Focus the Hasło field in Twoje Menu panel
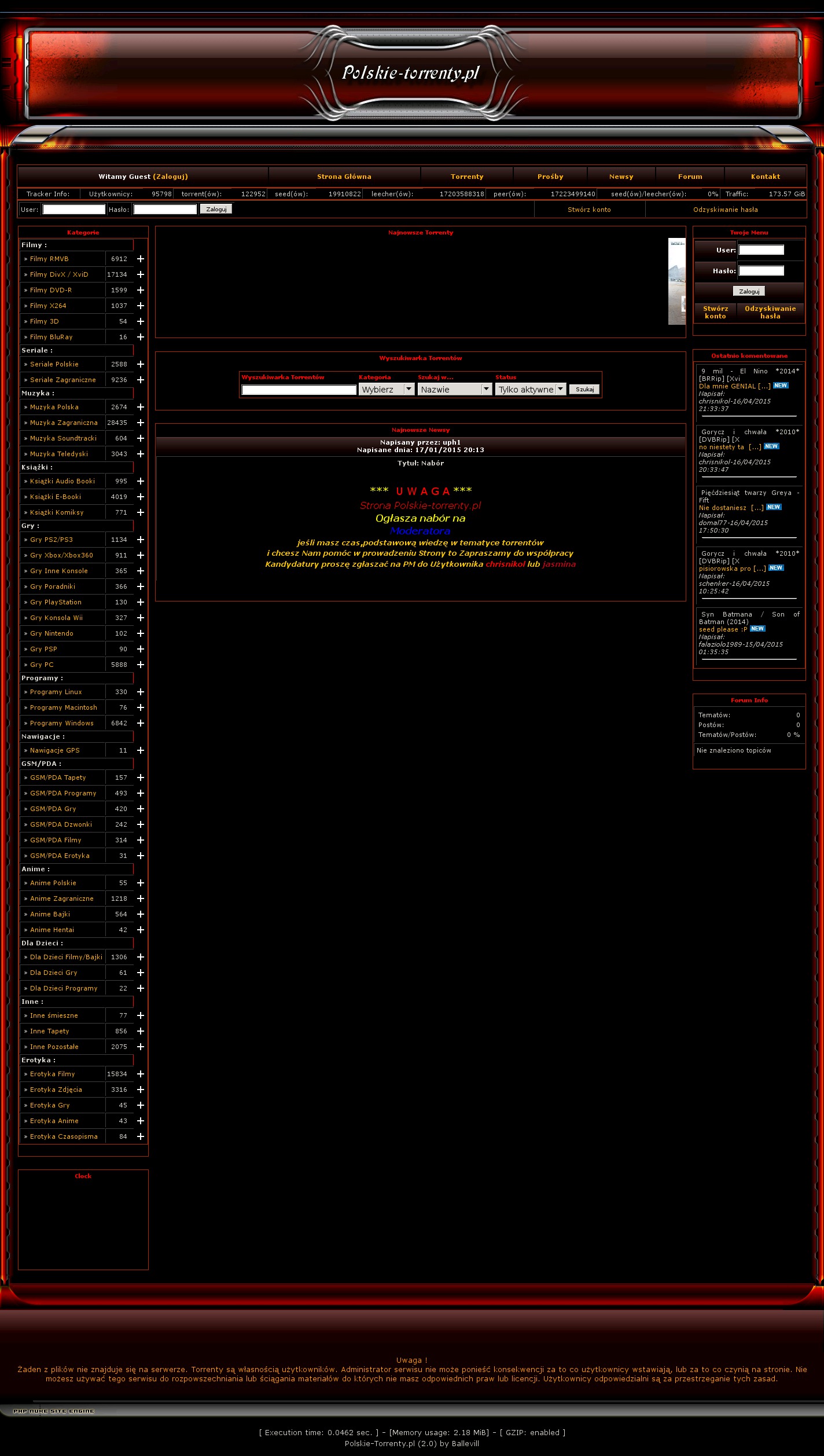 pos(762,270)
